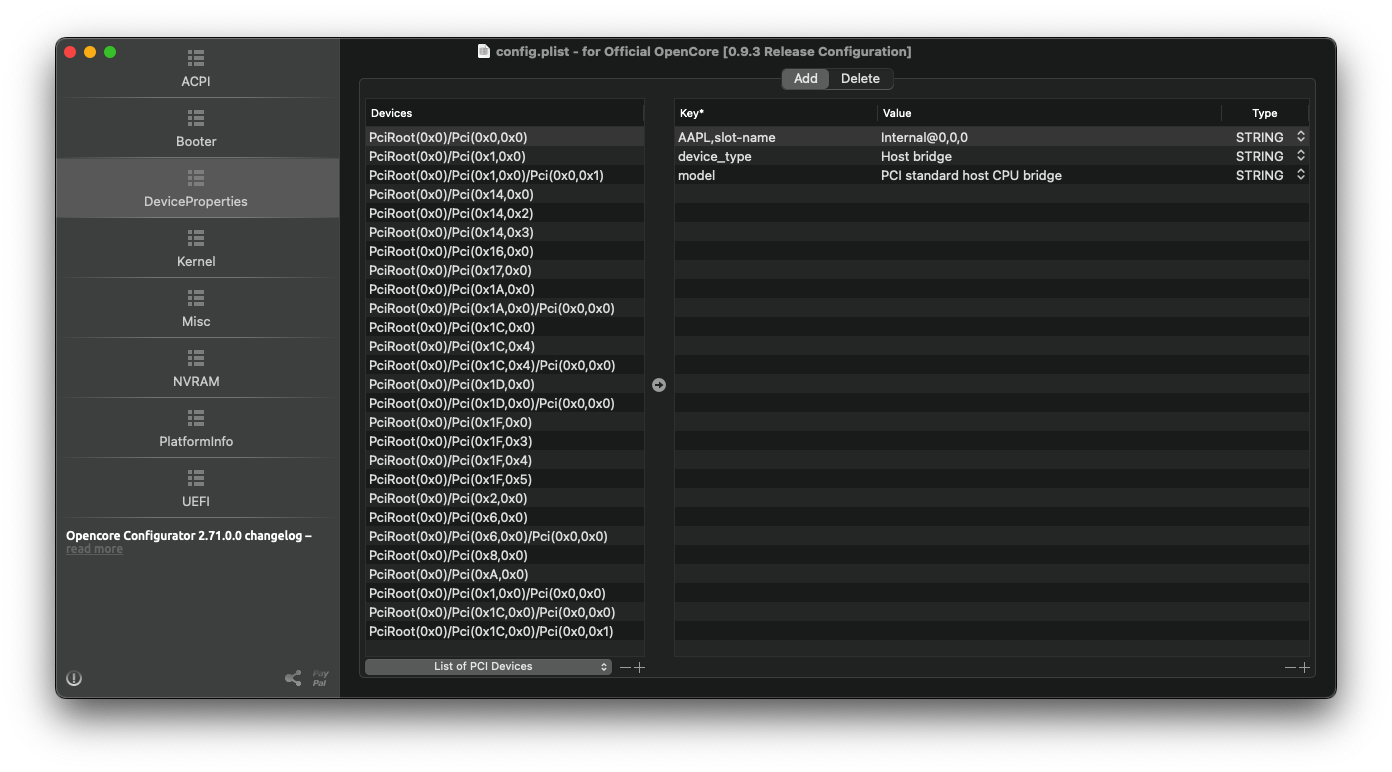Click the Devices column header
The height and width of the screenshot is (772, 1392).
pyautogui.click(x=505, y=113)
